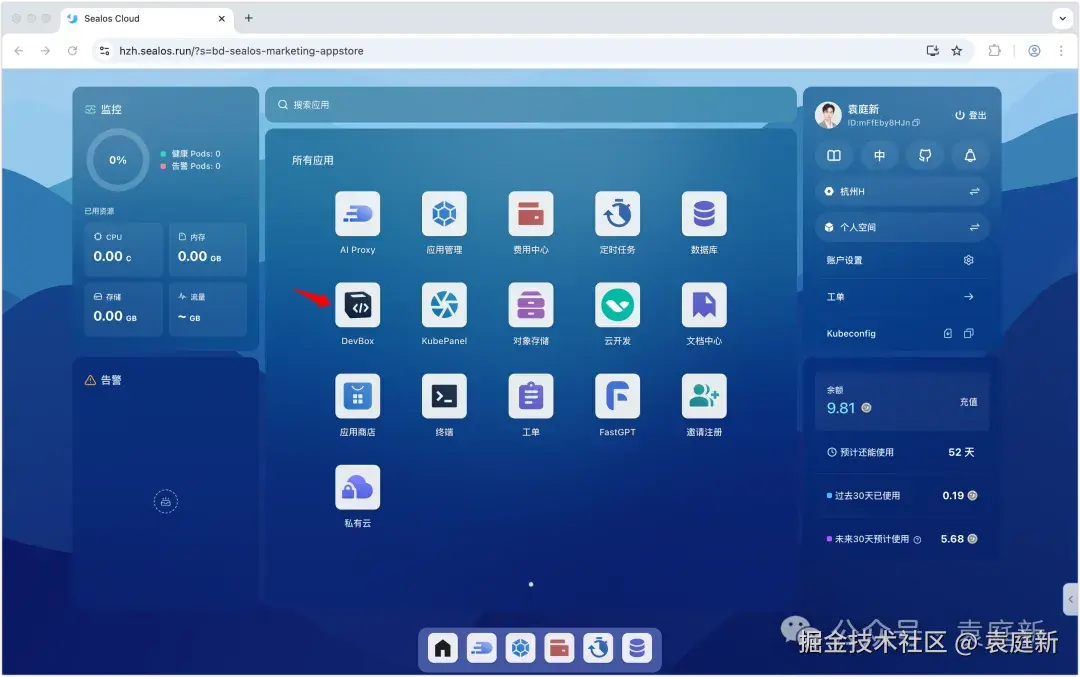
Task: Open the Chrome profile icon
Action: pos(1034,51)
